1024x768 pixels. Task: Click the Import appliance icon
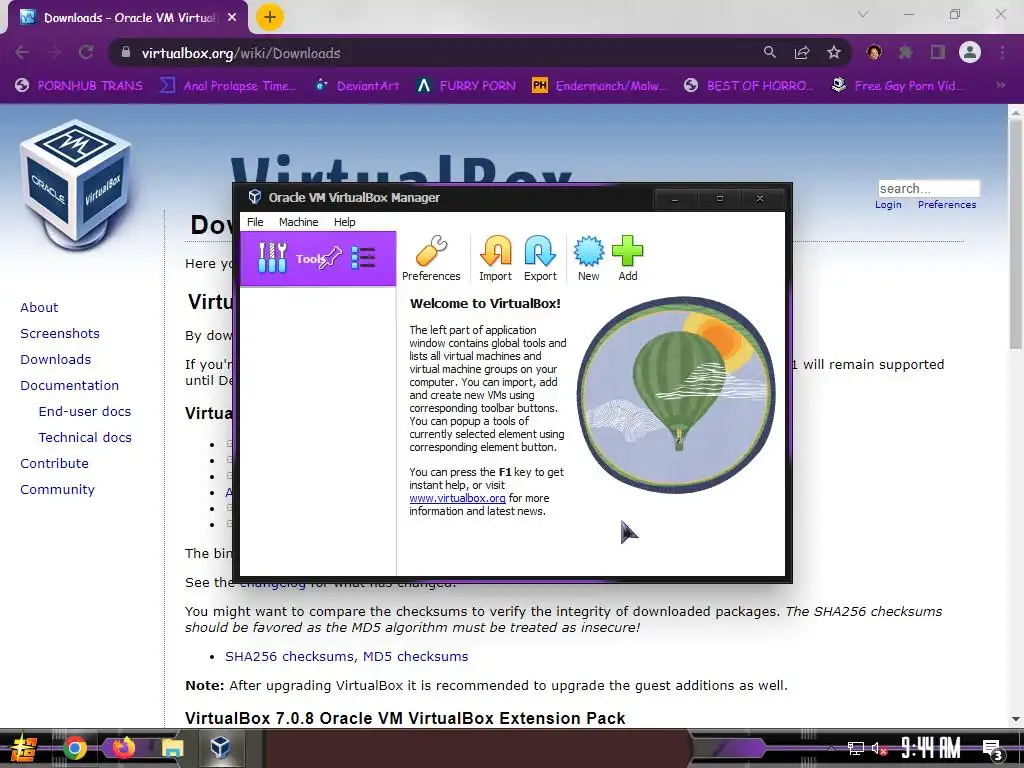click(496, 259)
